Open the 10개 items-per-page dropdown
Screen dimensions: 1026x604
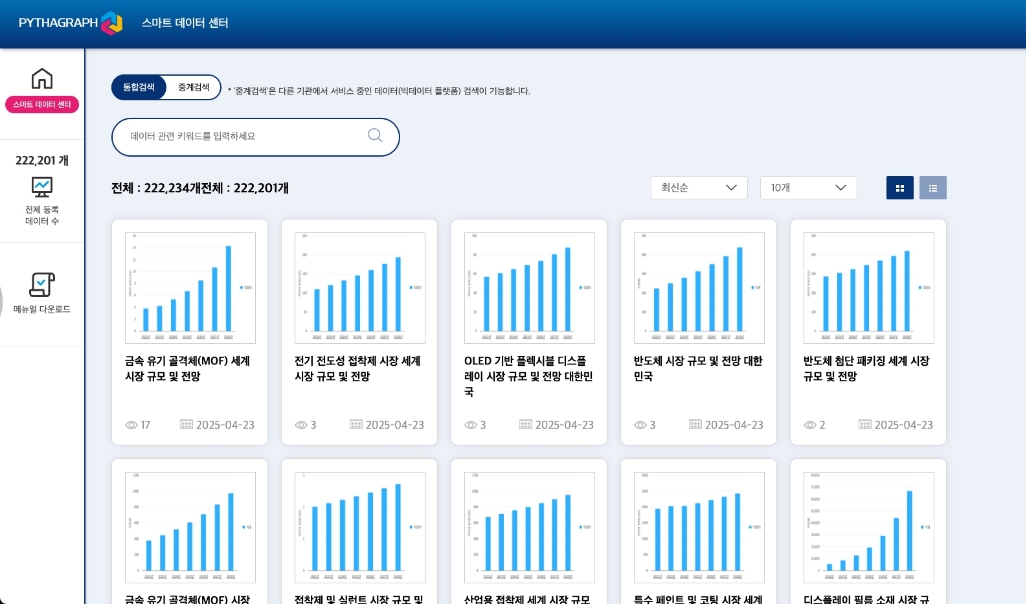coord(808,188)
